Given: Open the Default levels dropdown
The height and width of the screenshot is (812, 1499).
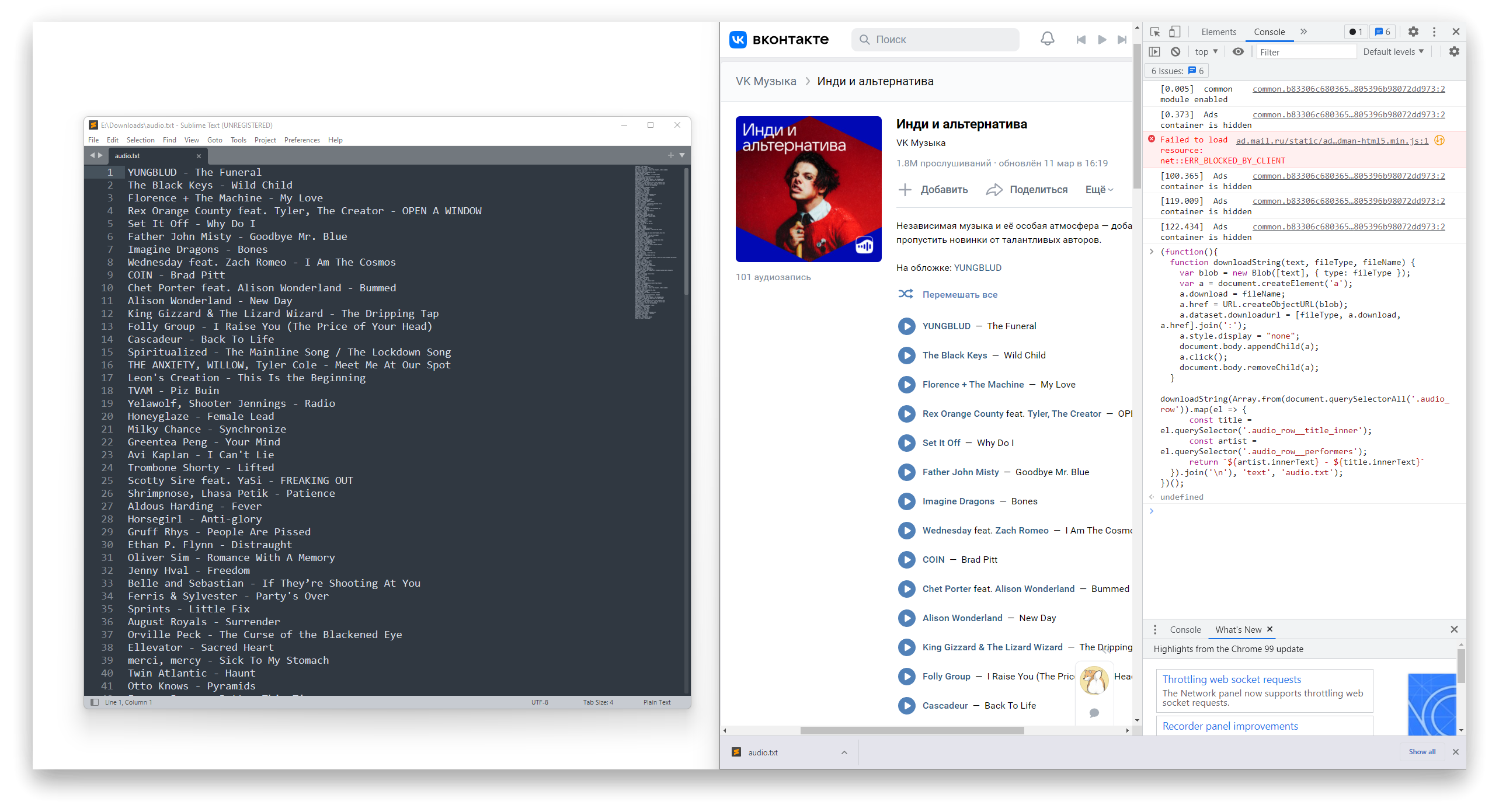Looking at the screenshot, I should click(x=1393, y=52).
